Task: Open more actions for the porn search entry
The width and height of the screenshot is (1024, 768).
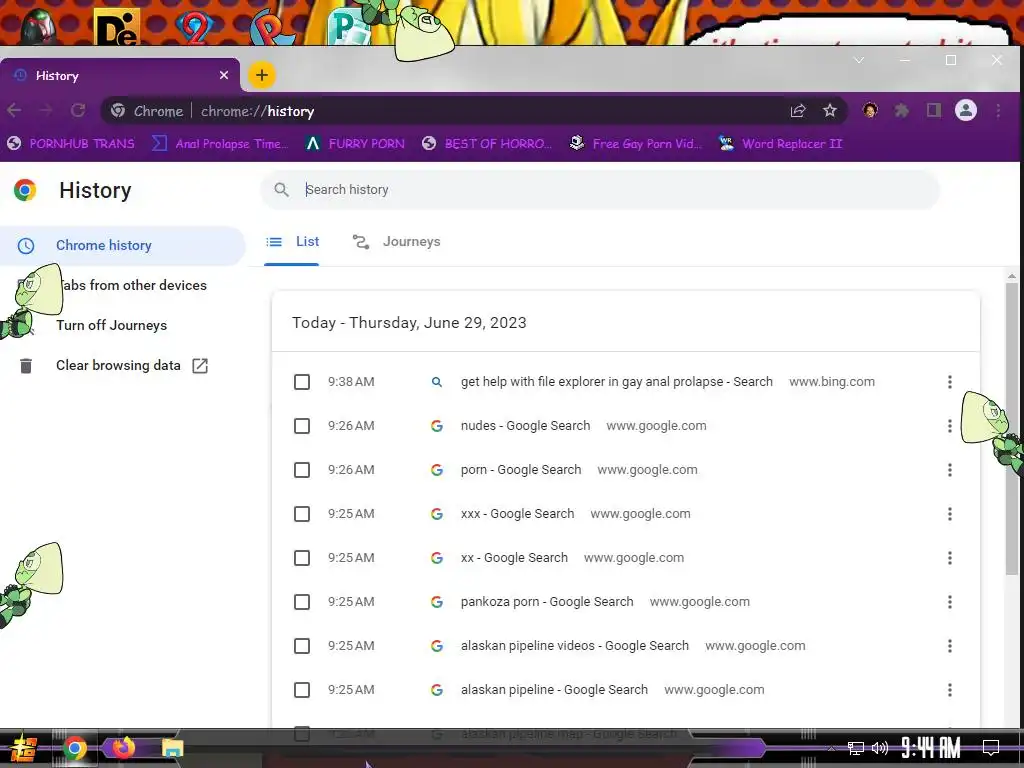Action: tap(950, 470)
